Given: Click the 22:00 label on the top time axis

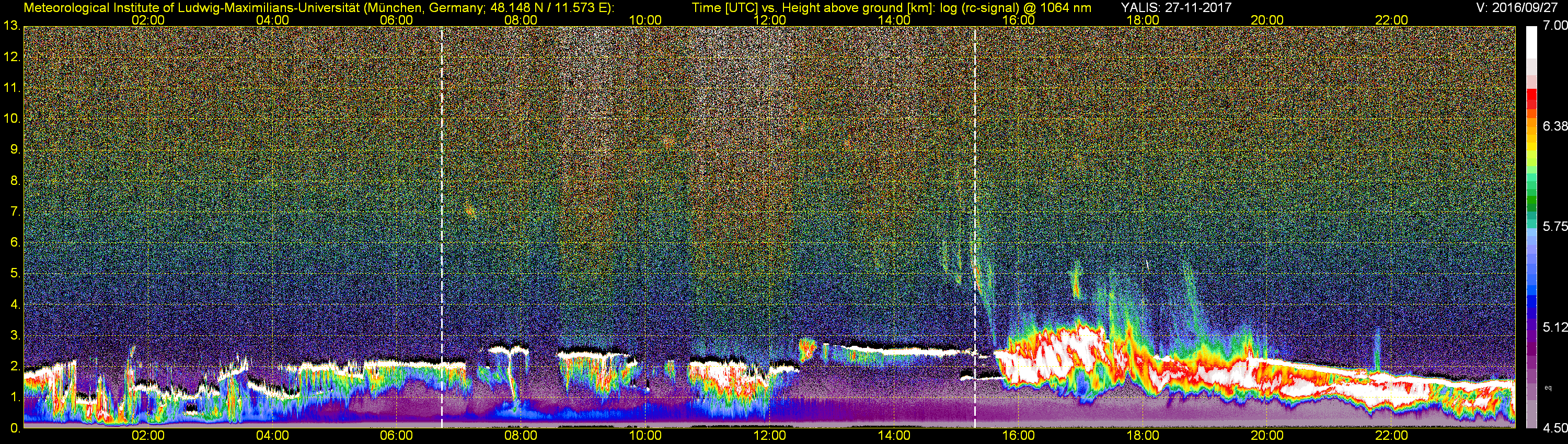Looking at the screenshot, I should pos(1391,20).
